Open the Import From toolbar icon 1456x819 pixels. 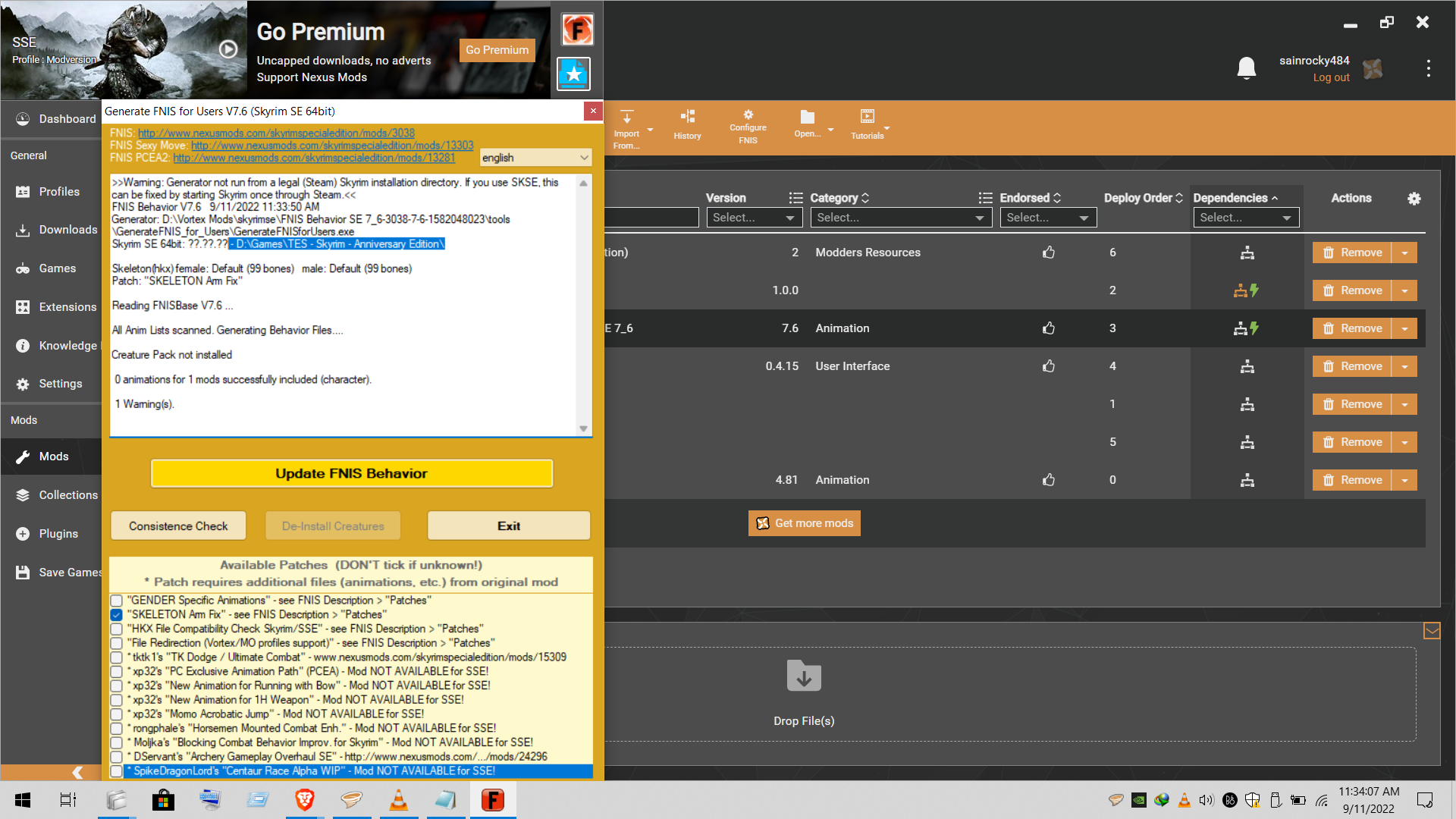pyautogui.click(x=626, y=127)
